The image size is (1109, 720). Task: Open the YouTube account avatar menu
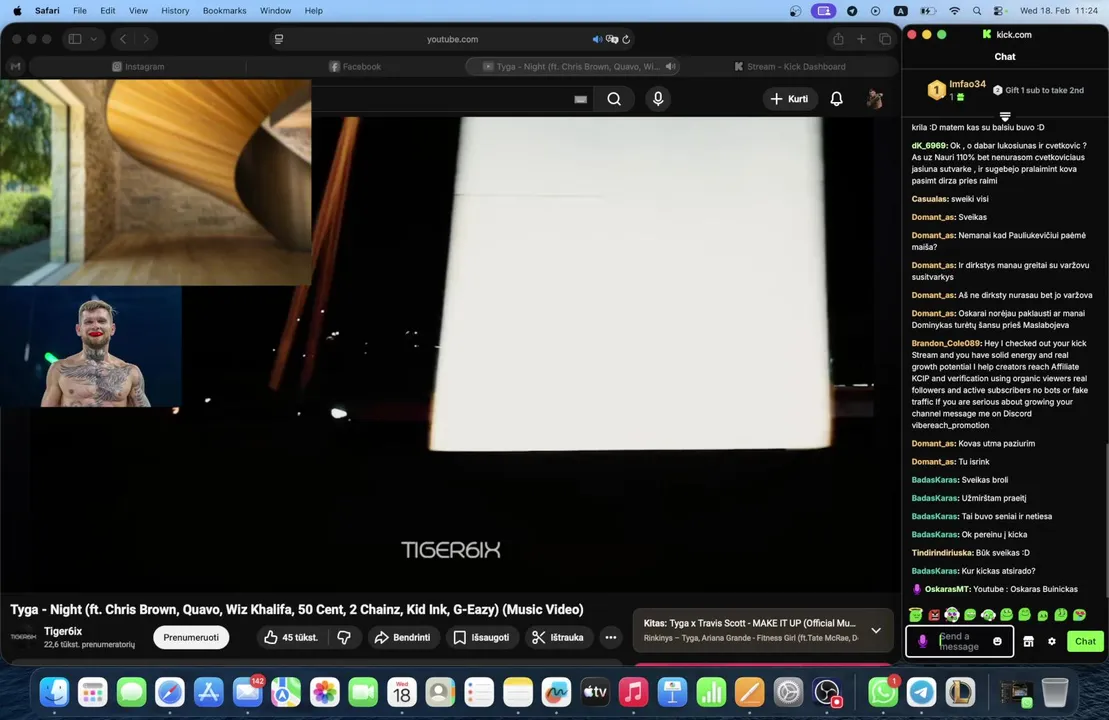874,99
